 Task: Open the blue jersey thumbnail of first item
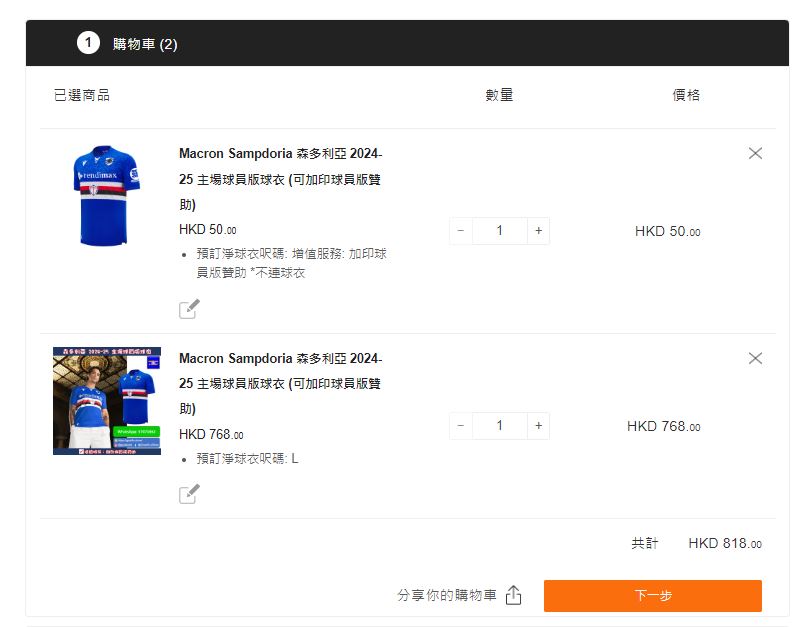tap(107, 196)
